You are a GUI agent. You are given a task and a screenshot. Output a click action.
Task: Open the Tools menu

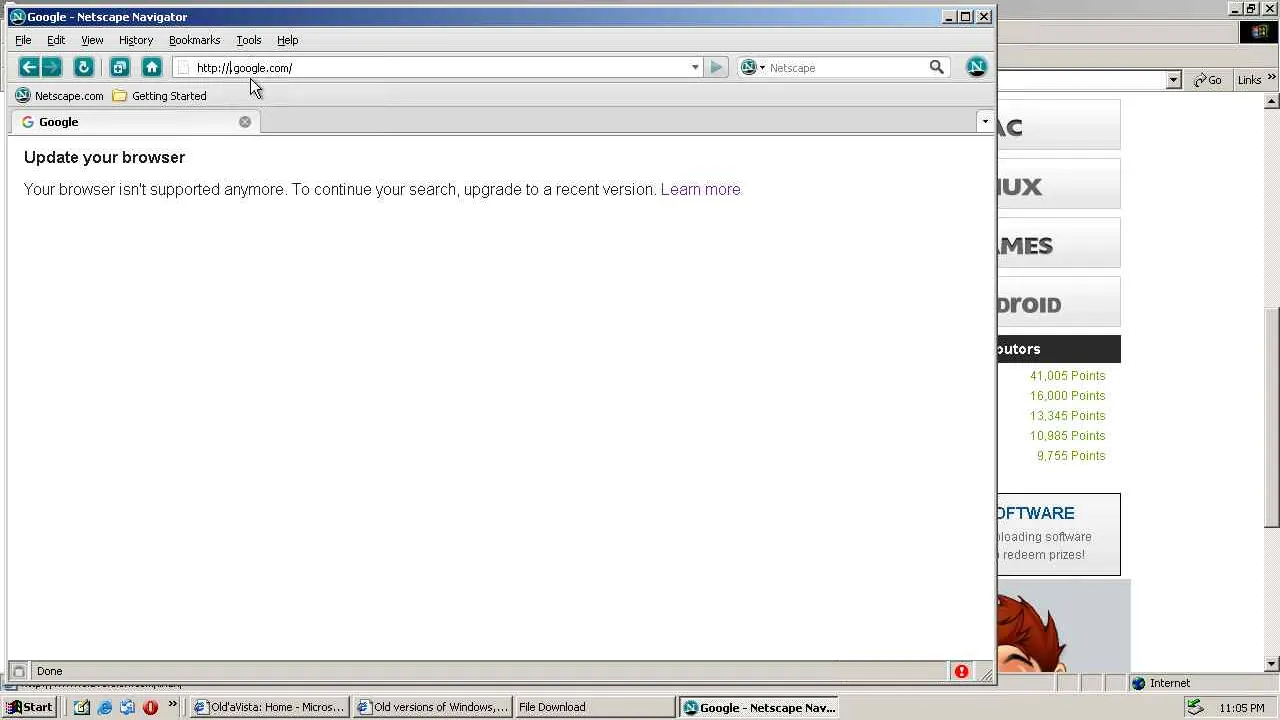pyautogui.click(x=249, y=40)
